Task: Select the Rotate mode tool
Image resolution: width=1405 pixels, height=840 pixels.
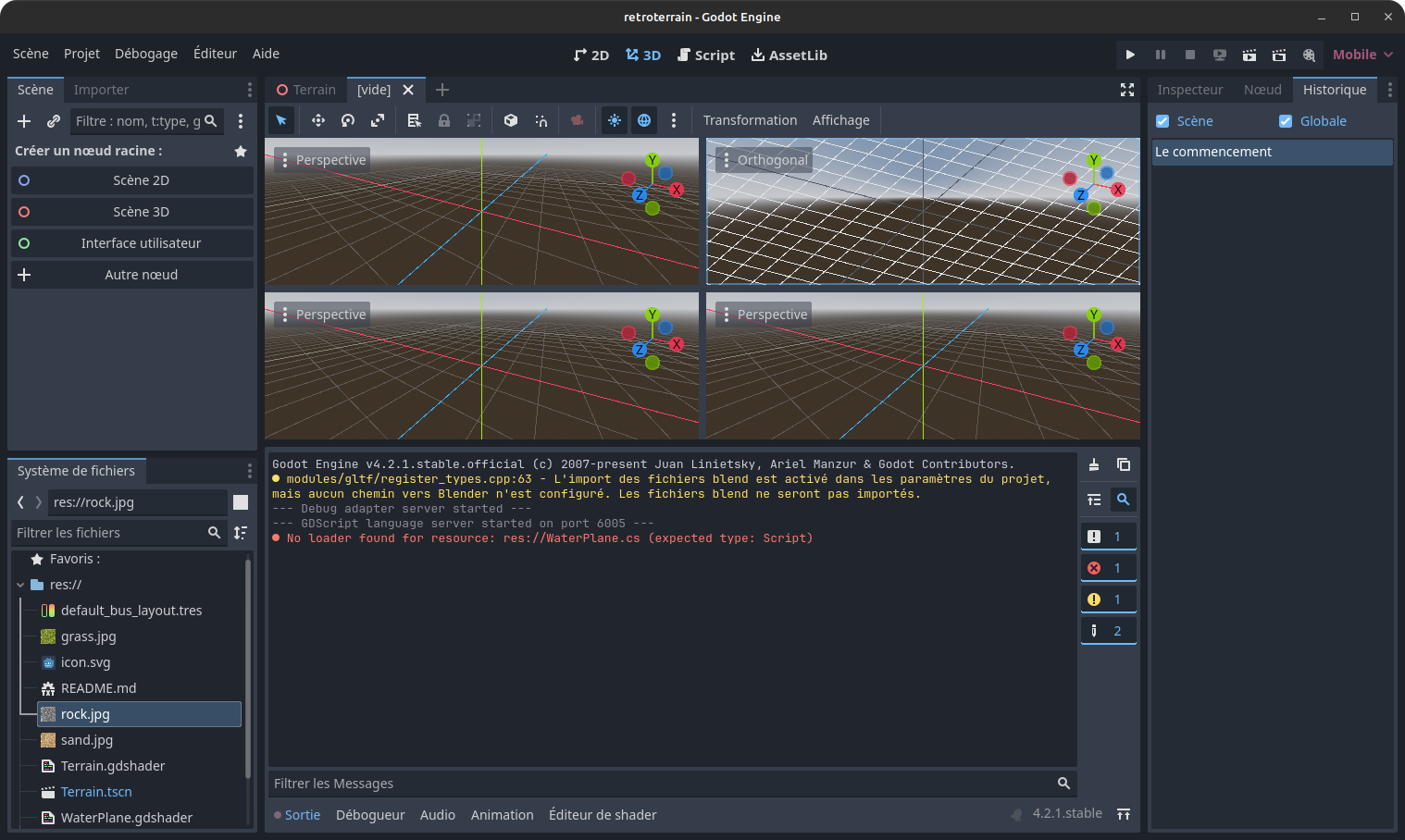Action: point(348,120)
